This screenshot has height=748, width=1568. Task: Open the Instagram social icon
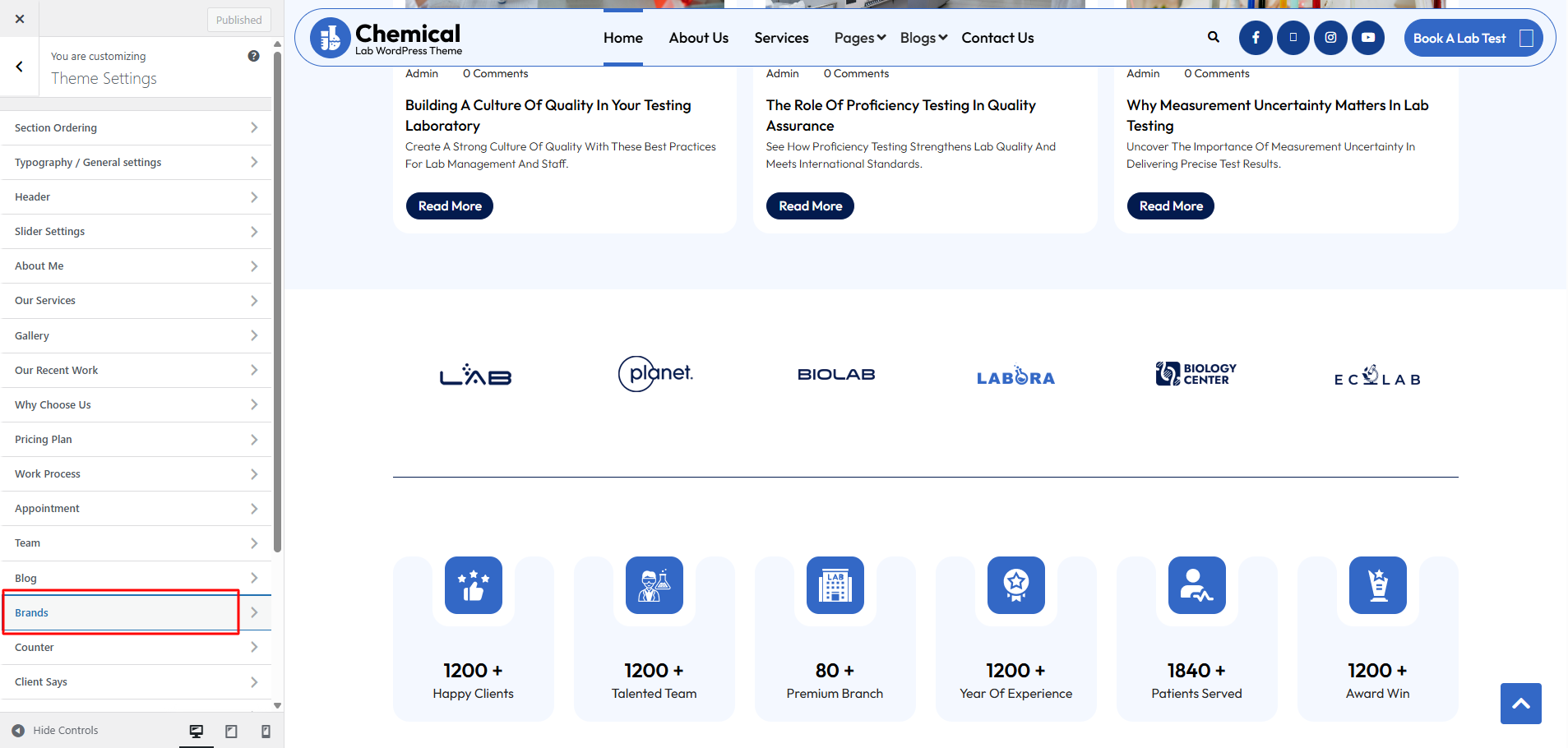coord(1330,38)
